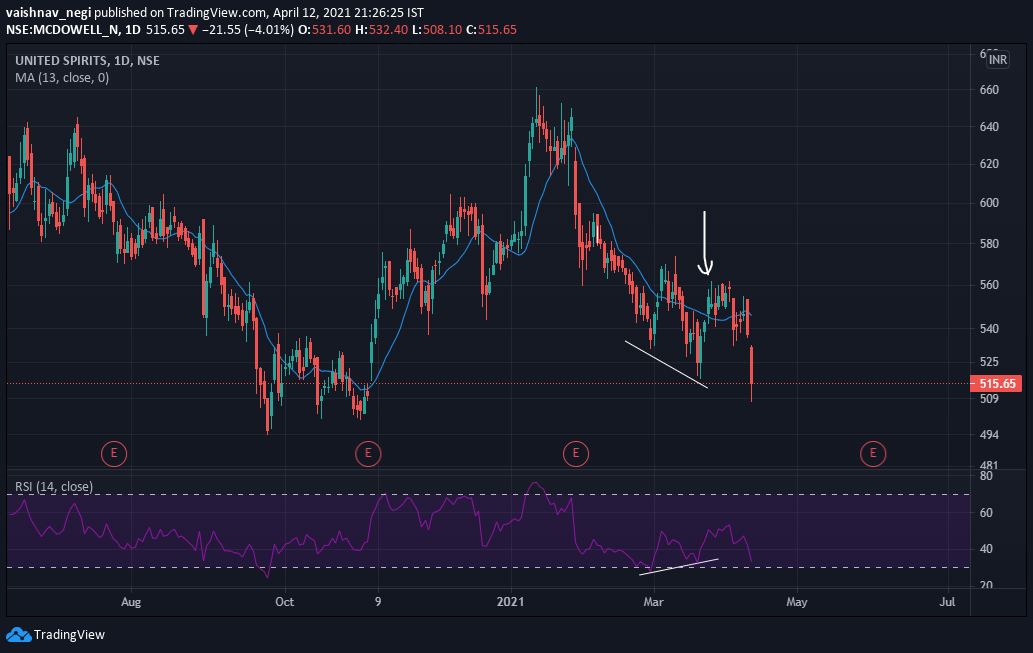Click the 40 level on the RSI axis
The width and height of the screenshot is (1033, 653).
(x=986, y=549)
